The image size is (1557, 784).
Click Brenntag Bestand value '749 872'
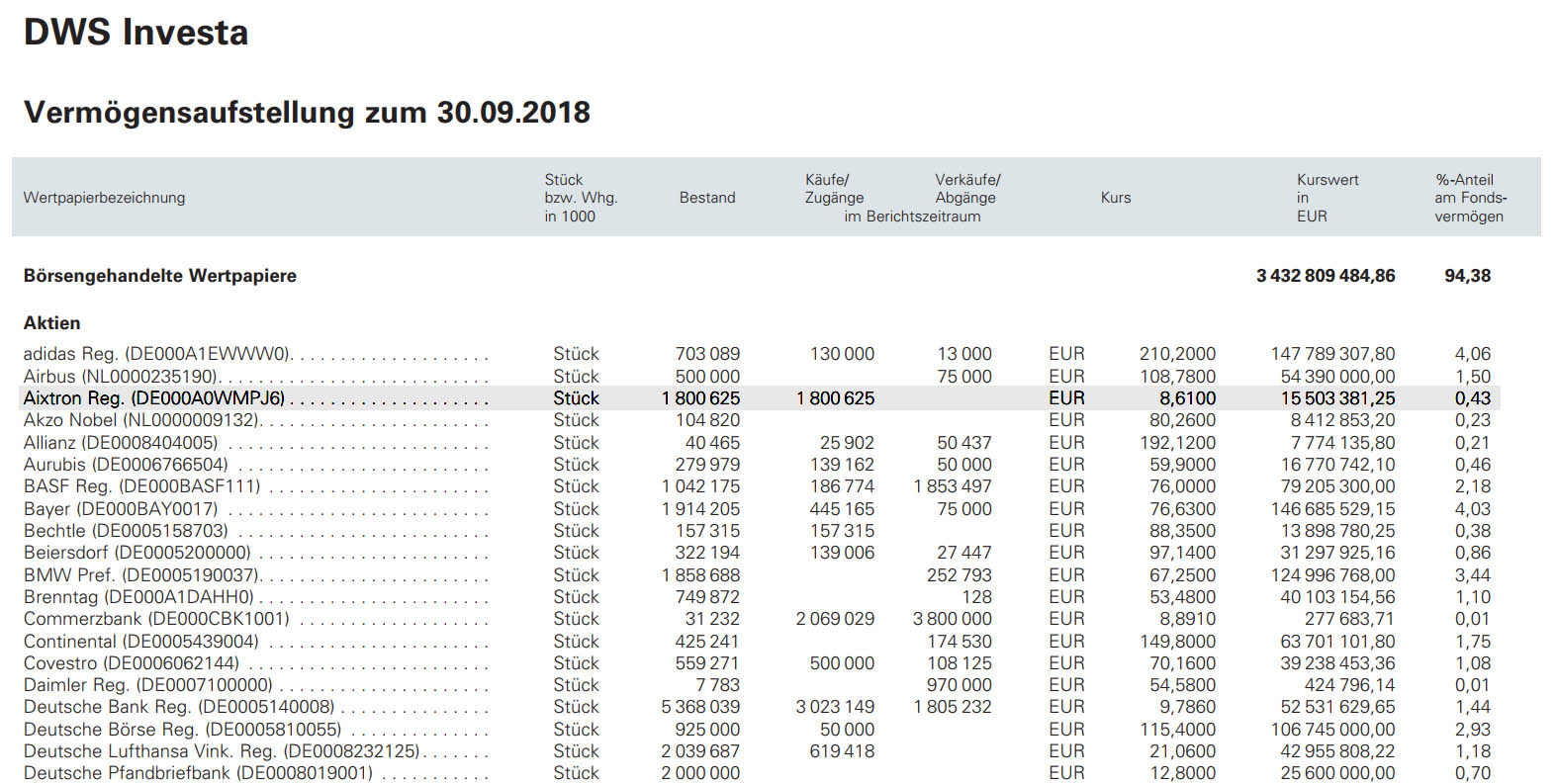[x=707, y=597]
